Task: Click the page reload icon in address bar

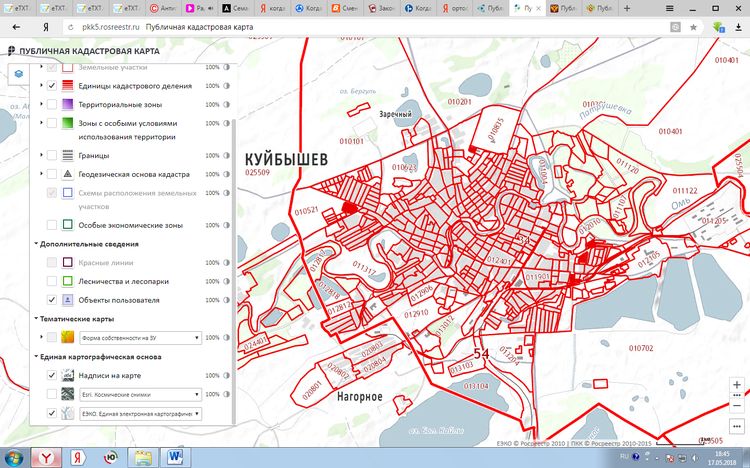Action: pos(71,27)
